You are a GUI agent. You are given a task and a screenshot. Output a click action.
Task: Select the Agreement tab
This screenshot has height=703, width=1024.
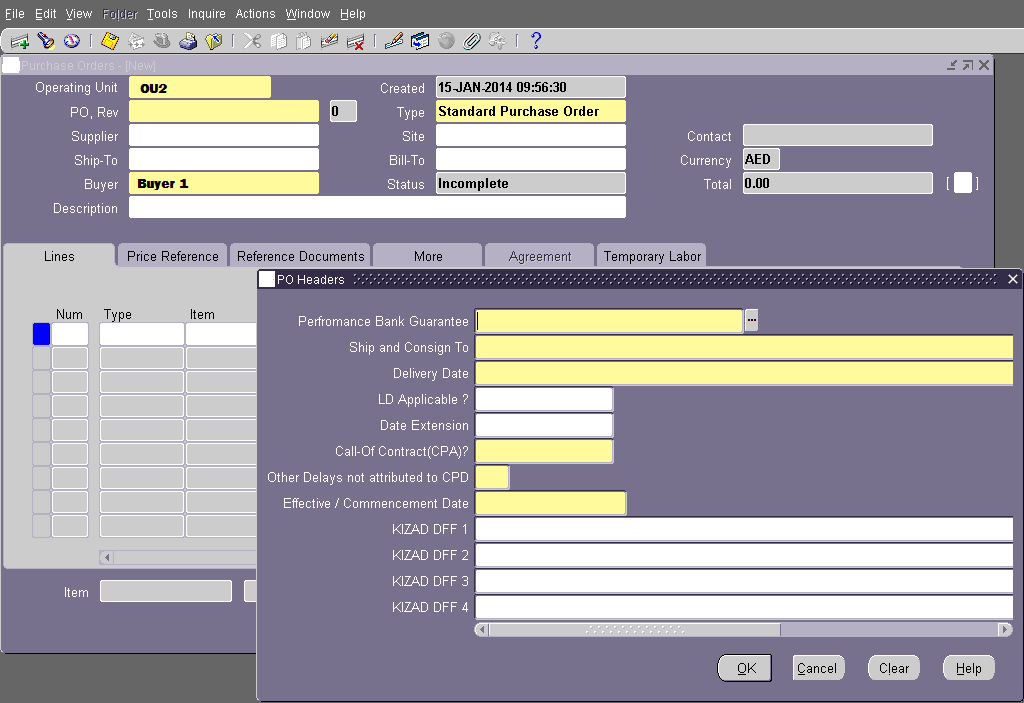point(539,255)
